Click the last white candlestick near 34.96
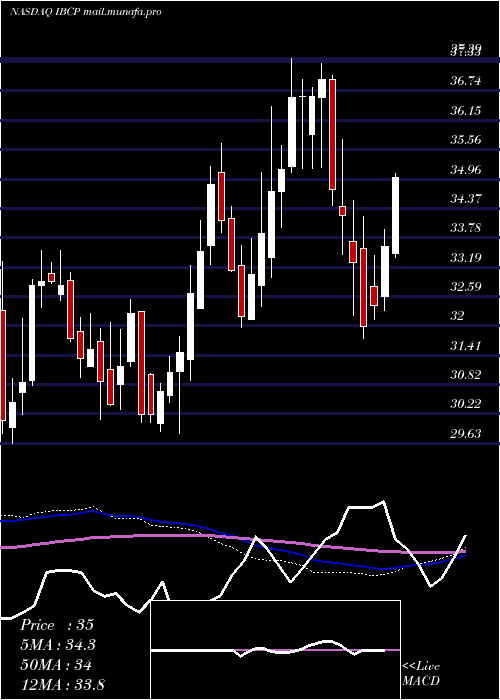Image resolution: width=500 pixels, height=700 pixels. pos(396,216)
